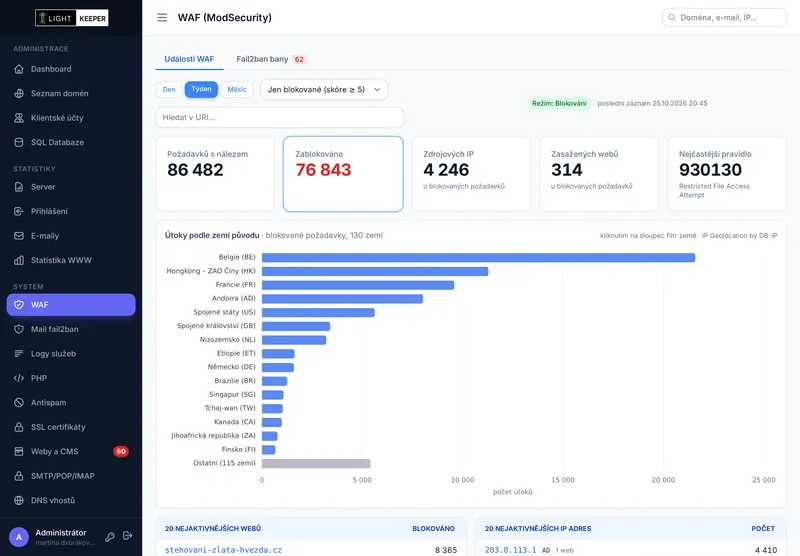Click the Hledat v URI search field
This screenshot has height=556, width=800.
click(x=280, y=117)
